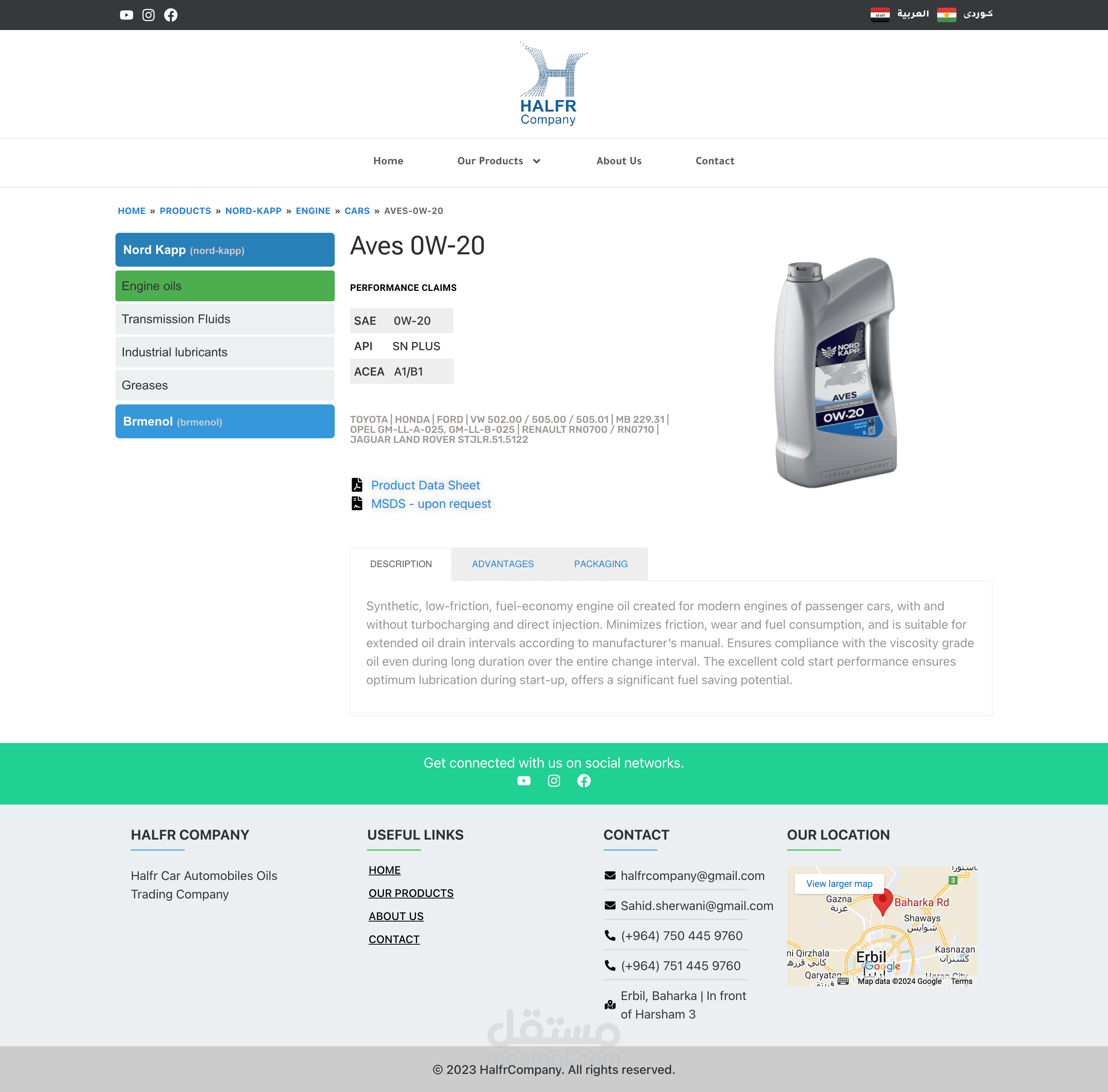Click halfrcompany@gmail.com email address
Screen dimensions: 1108x1092
(693, 876)
